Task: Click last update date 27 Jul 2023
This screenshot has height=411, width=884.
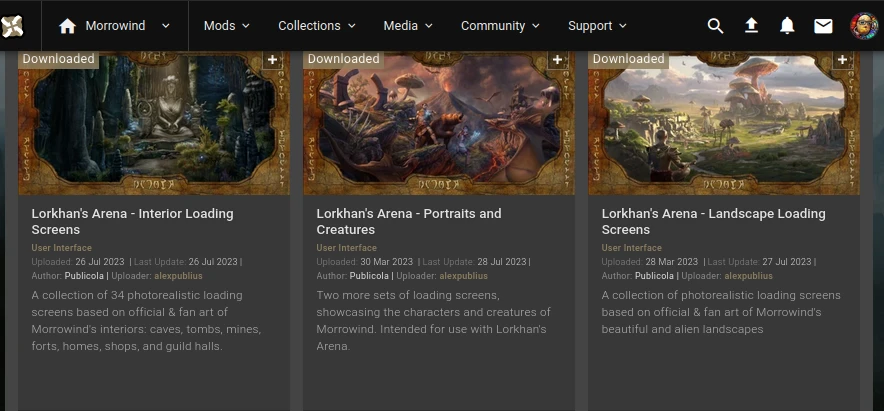Action: [x=785, y=262]
